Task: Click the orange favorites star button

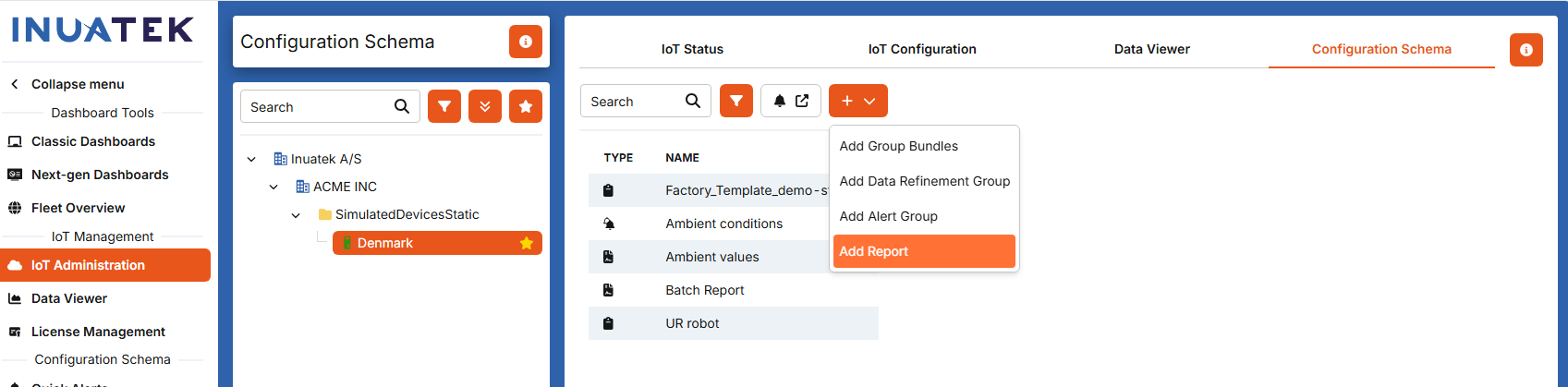Action: pyautogui.click(x=526, y=106)
